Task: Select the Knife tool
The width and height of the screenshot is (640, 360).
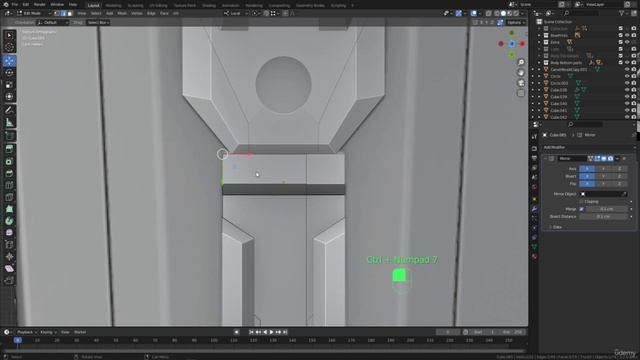Action: [9, 197]
